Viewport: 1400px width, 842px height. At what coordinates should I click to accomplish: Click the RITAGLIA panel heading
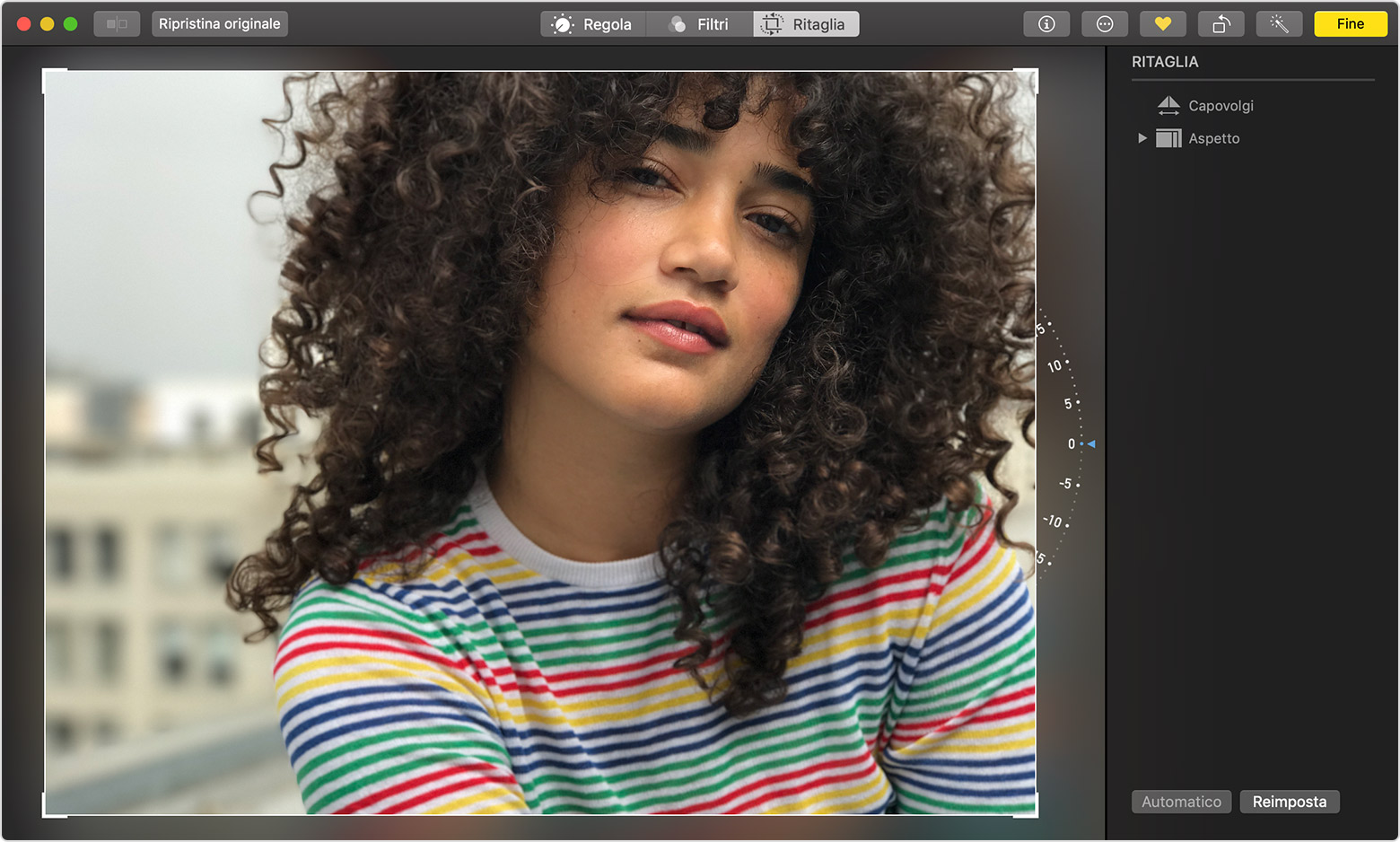click(x=1165, y=62)
